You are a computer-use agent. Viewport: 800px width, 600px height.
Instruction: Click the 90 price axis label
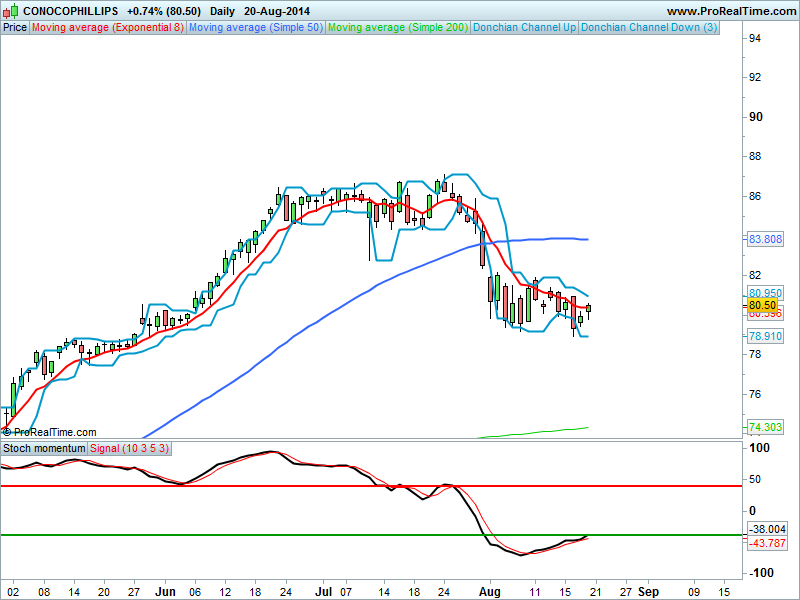pos(756,117)
